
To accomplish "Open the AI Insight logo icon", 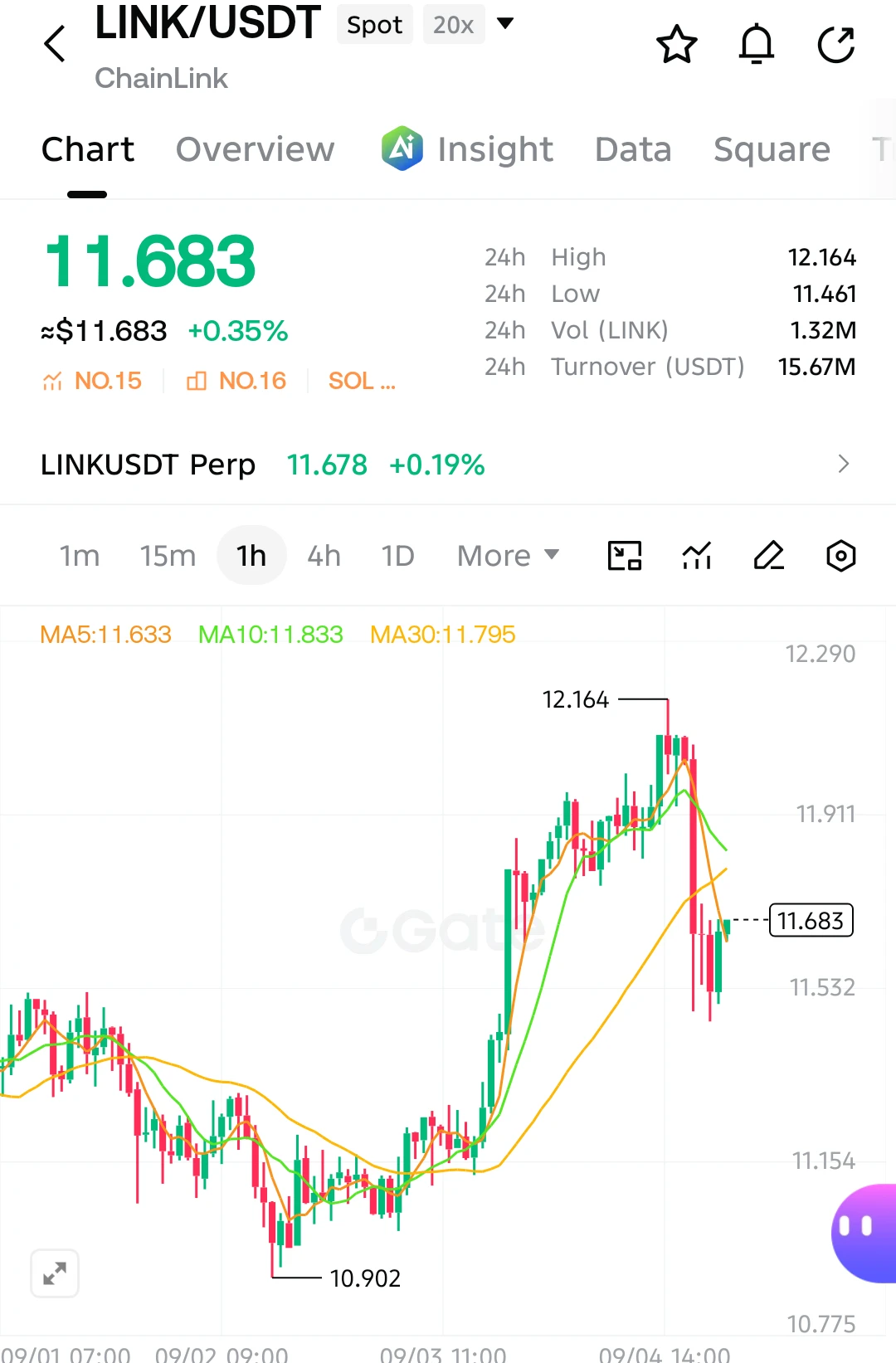I will (402, 148).
